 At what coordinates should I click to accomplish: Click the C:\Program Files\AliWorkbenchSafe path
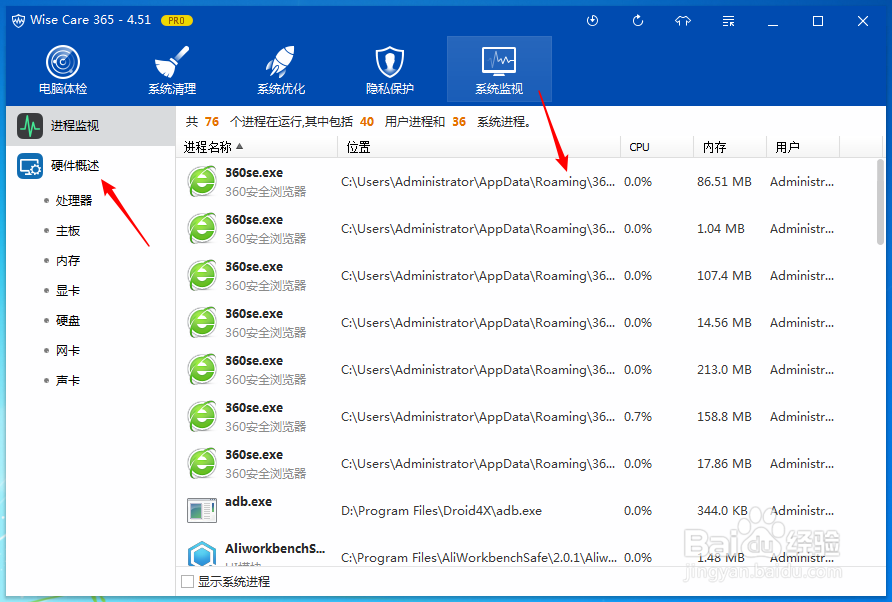click(x=478, y=558)
